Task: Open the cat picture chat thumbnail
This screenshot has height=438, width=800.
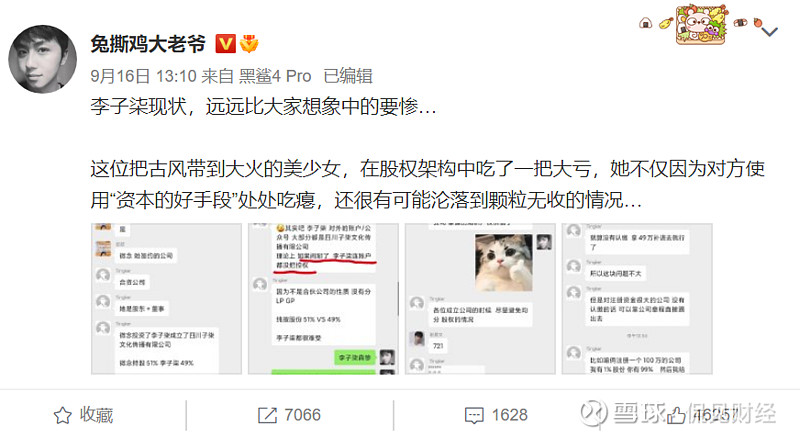Action: click(x=480, y=299)
